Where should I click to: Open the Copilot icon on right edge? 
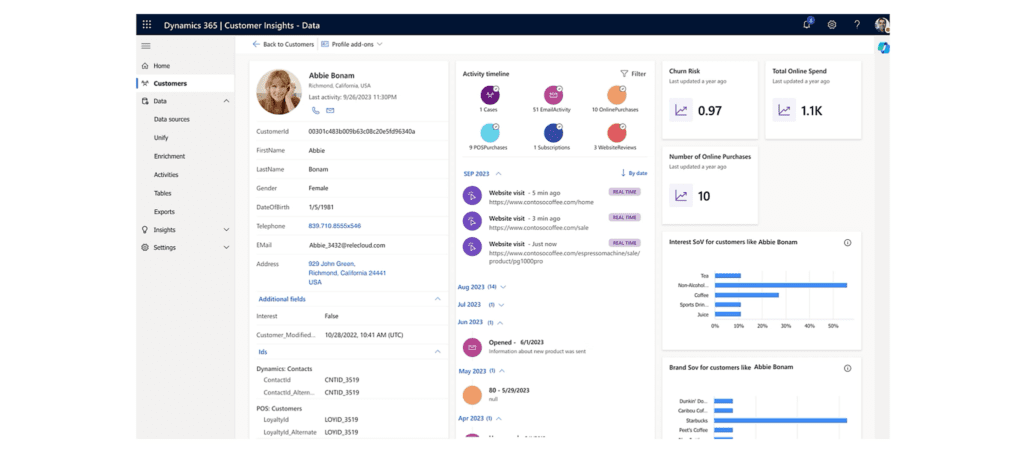point(883,48)
